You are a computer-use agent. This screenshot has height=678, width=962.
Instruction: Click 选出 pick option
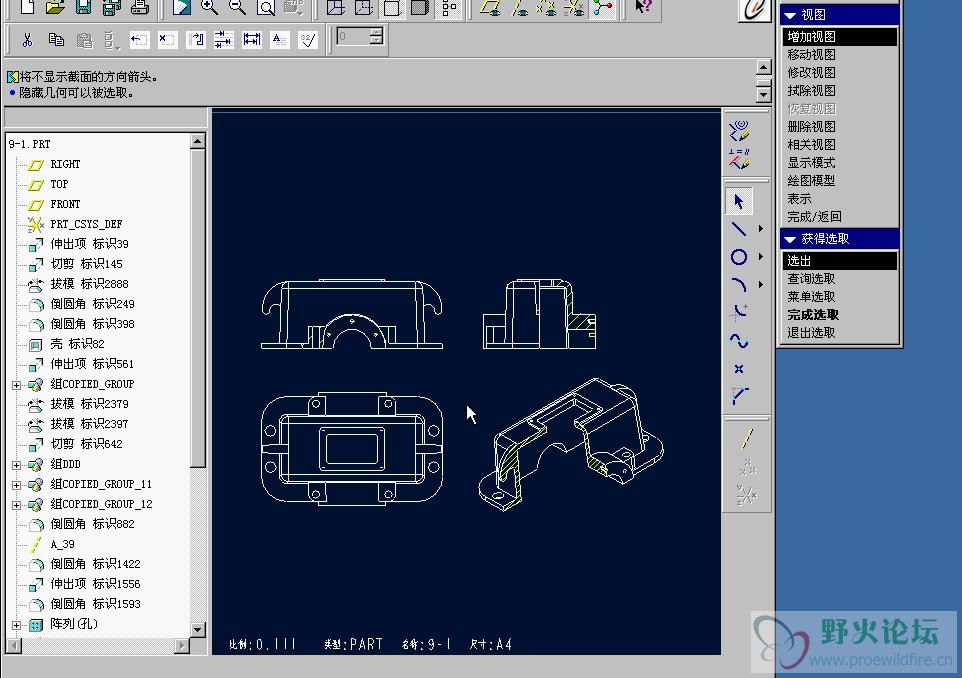point(839,261)
